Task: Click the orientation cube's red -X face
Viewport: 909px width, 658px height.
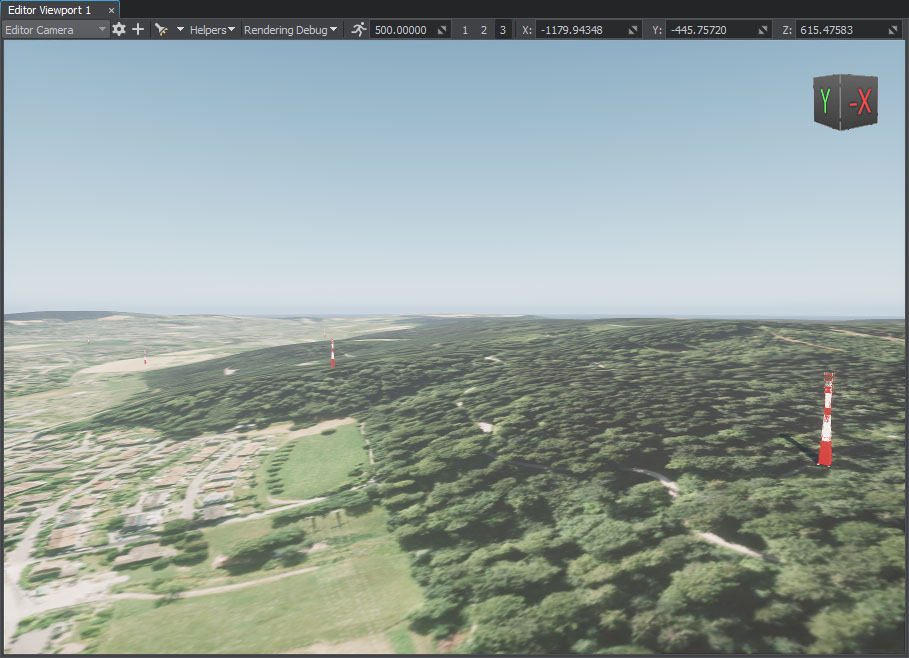Action: pos(859,101)
